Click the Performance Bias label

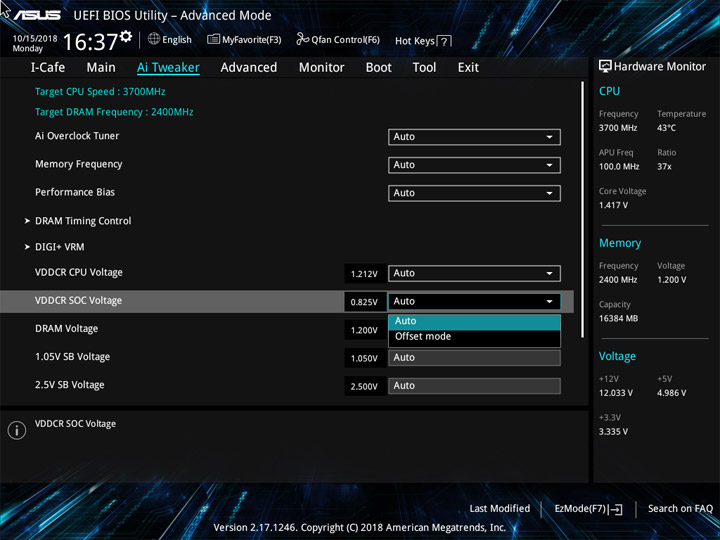click(75, 192)
